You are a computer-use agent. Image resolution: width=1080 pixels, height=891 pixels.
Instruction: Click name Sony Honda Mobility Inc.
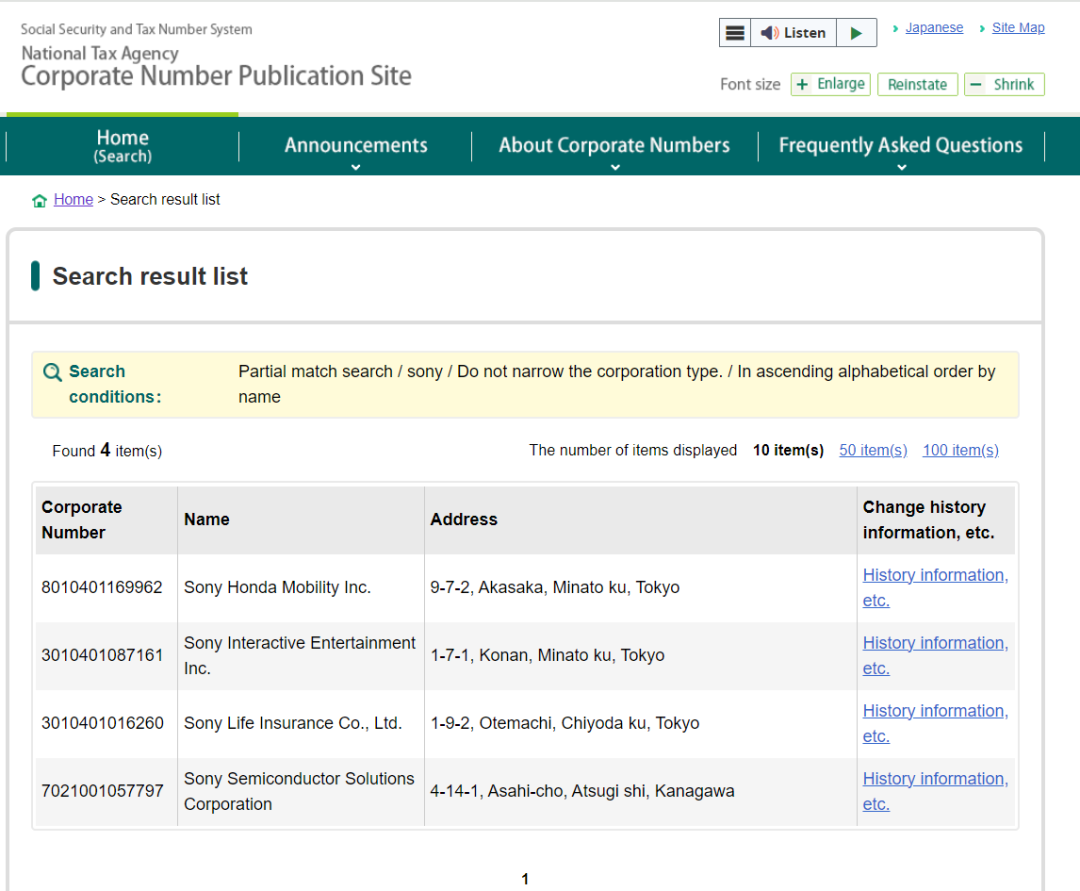[277, 587]
